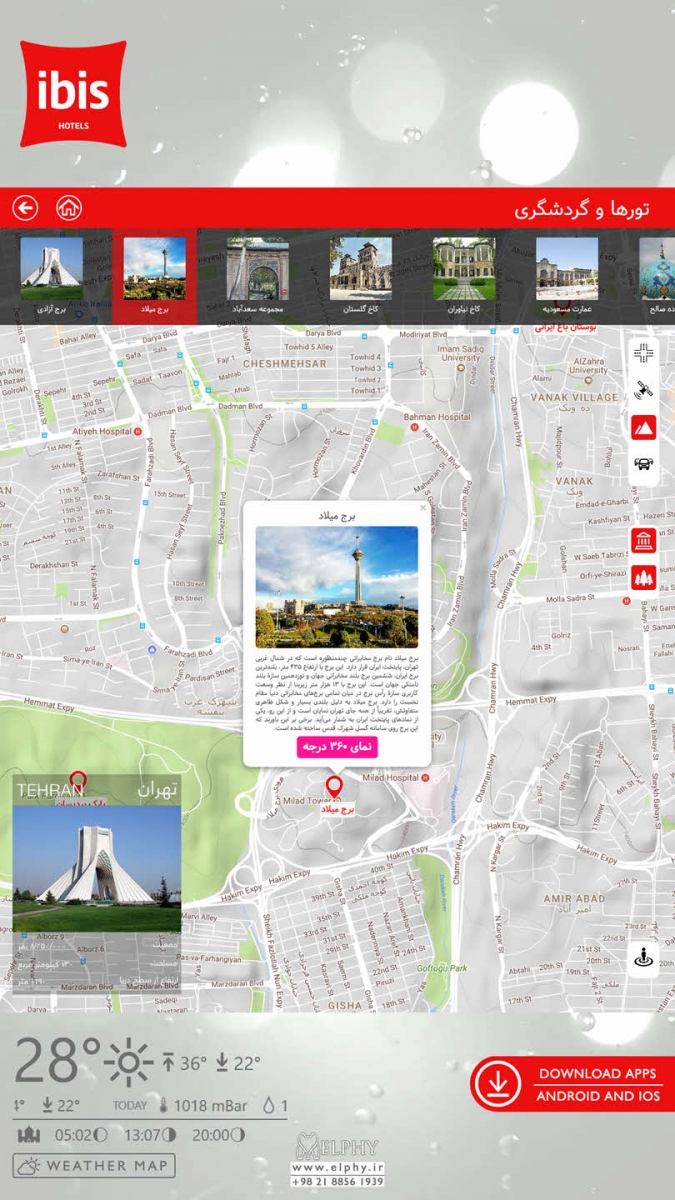Open the home screen icon
The height and width of the screenshot is (1200, 675).
(x=68, y=208)
